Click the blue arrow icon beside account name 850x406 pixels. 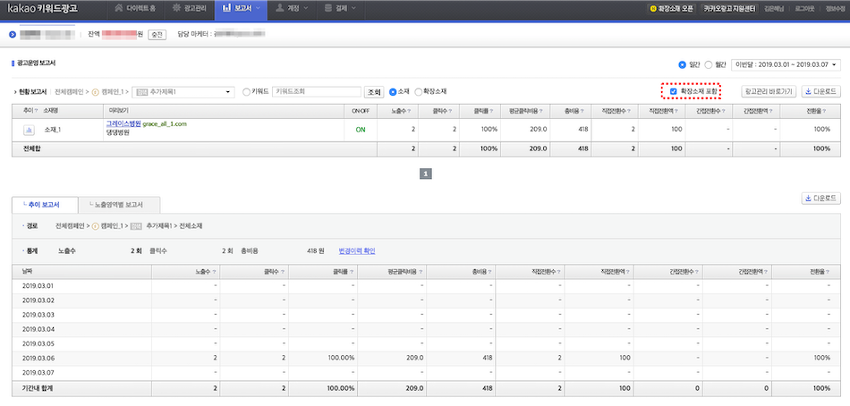(x=12, y=34)
